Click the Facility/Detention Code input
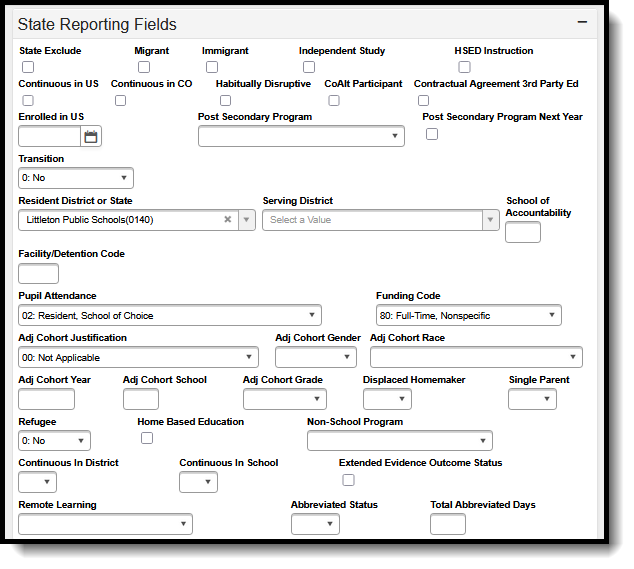 point(38,274)
